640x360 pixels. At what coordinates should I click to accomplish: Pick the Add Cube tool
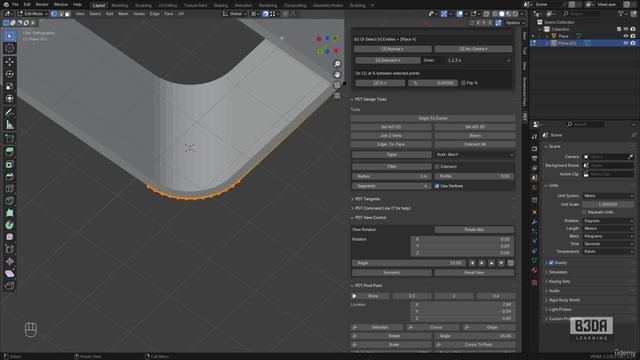point(10,138)
